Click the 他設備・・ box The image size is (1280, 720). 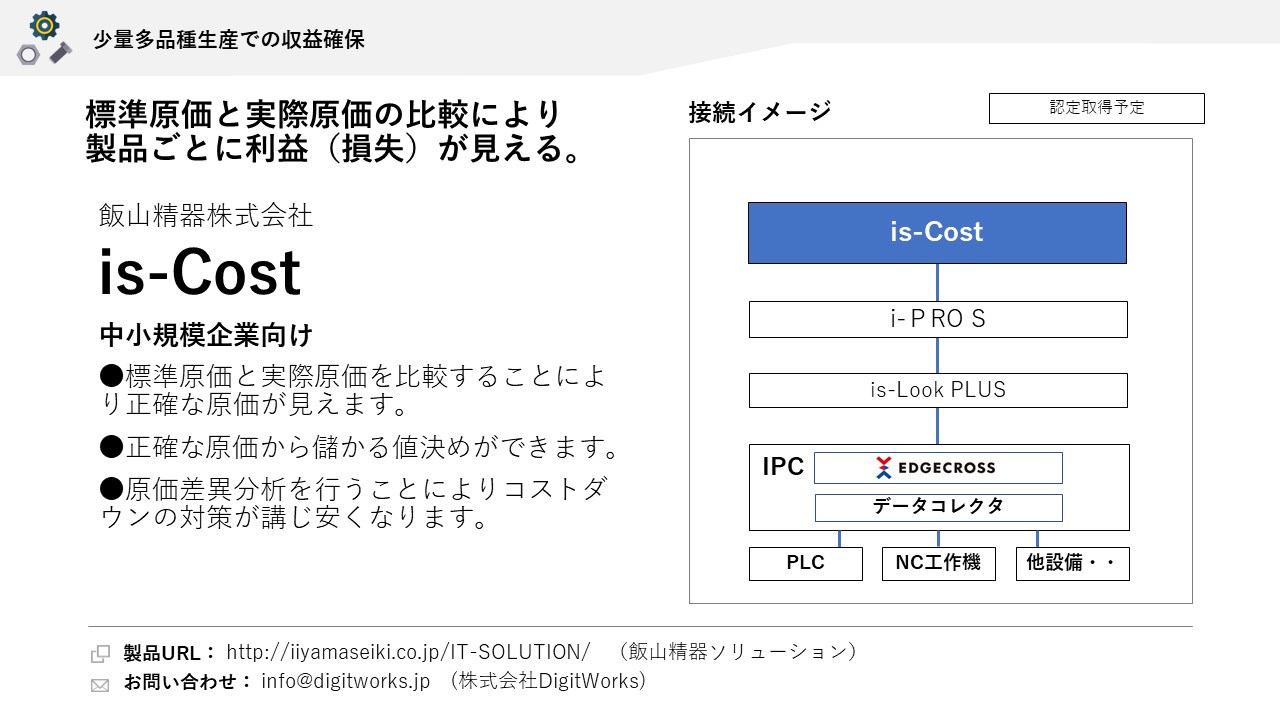coord(1072,563)
